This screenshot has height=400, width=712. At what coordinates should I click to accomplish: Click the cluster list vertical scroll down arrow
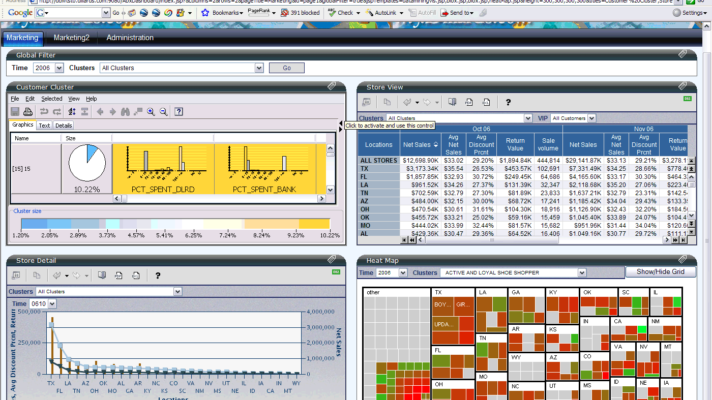click(x=330, y=190)
